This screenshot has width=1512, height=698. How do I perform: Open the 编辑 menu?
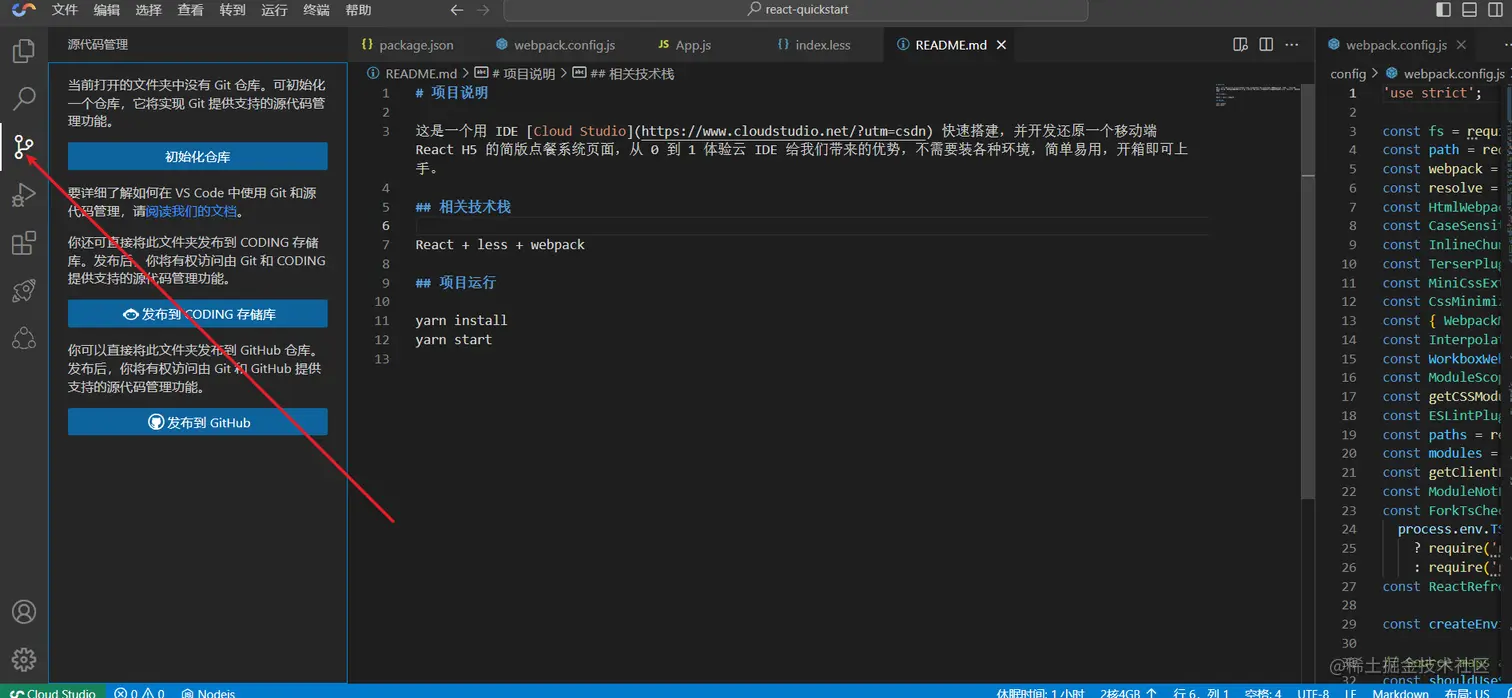click(x=107, y=10)
